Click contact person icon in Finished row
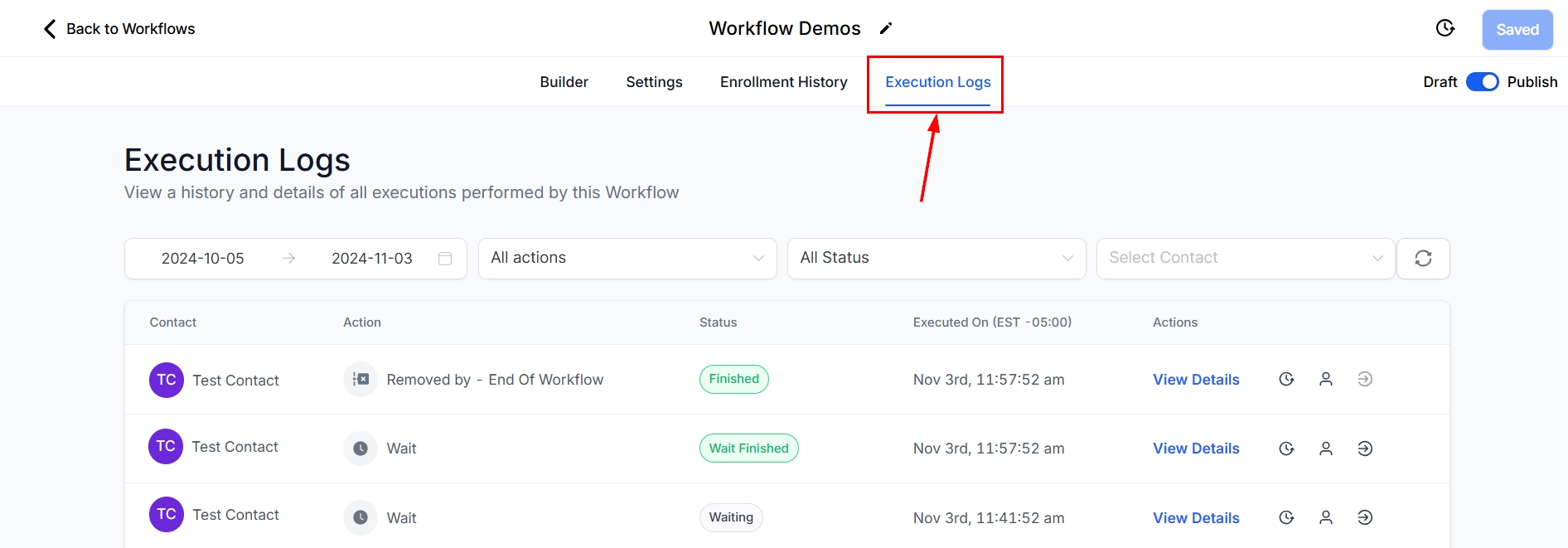Viewport: 1568px width, 548px height. 1326,380
